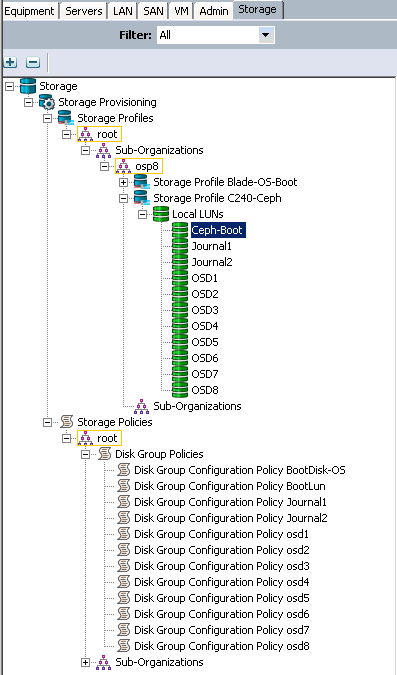Select the OSD2 LUN

click(x=205, y=294)
